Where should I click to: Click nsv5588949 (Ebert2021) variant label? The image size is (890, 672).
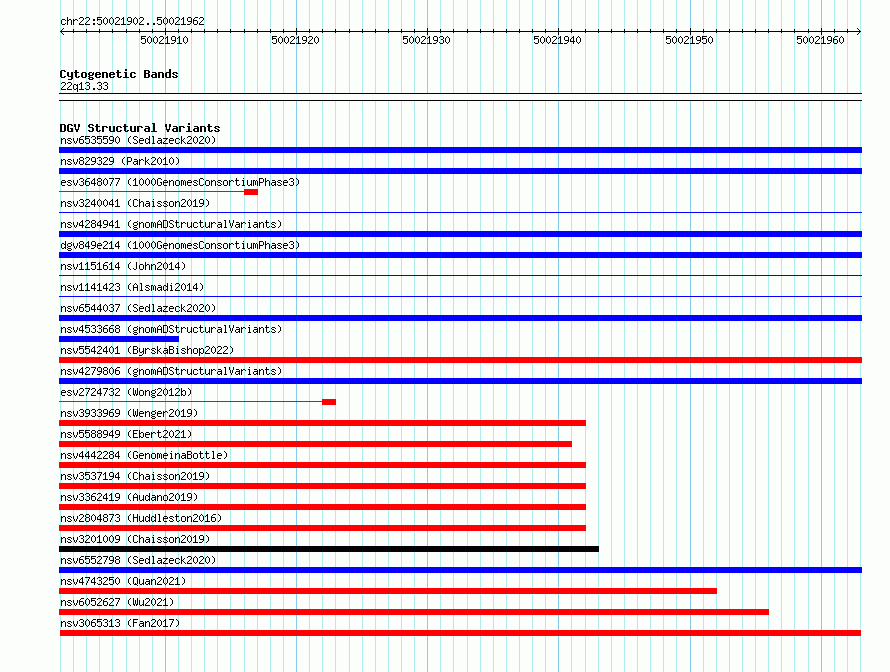coord(126,434)
